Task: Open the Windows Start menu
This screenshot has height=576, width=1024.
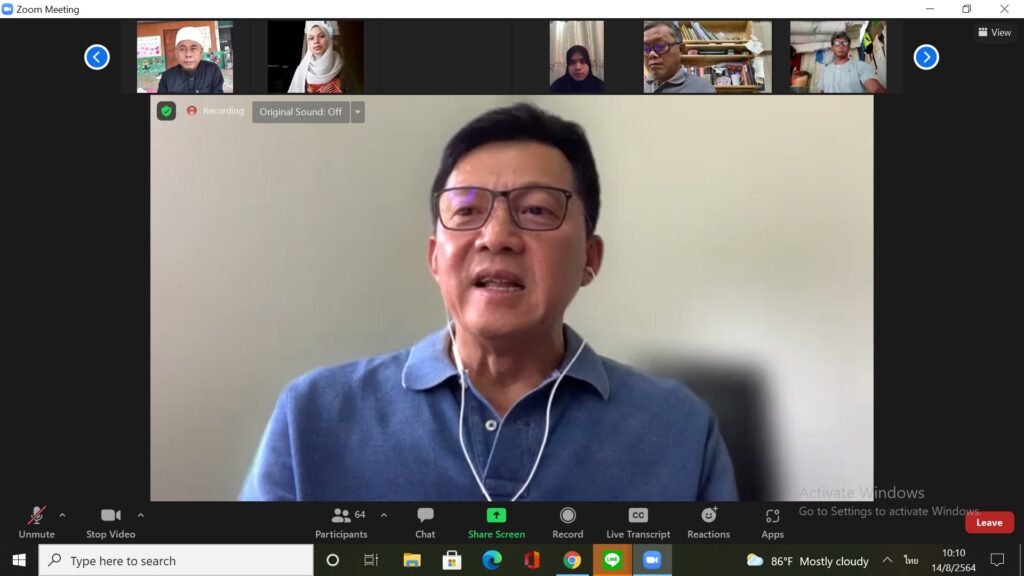Action: click(x=19, y=560)
